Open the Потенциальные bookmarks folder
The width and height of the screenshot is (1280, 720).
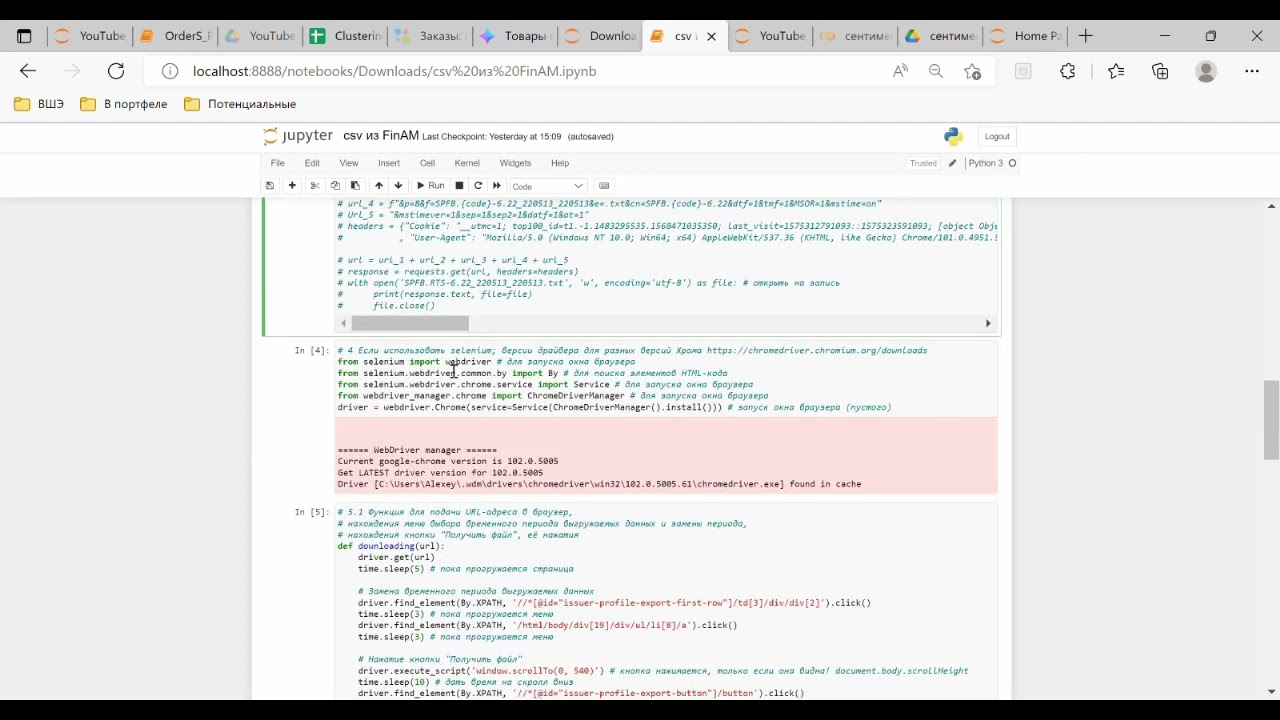pos(240,104)
